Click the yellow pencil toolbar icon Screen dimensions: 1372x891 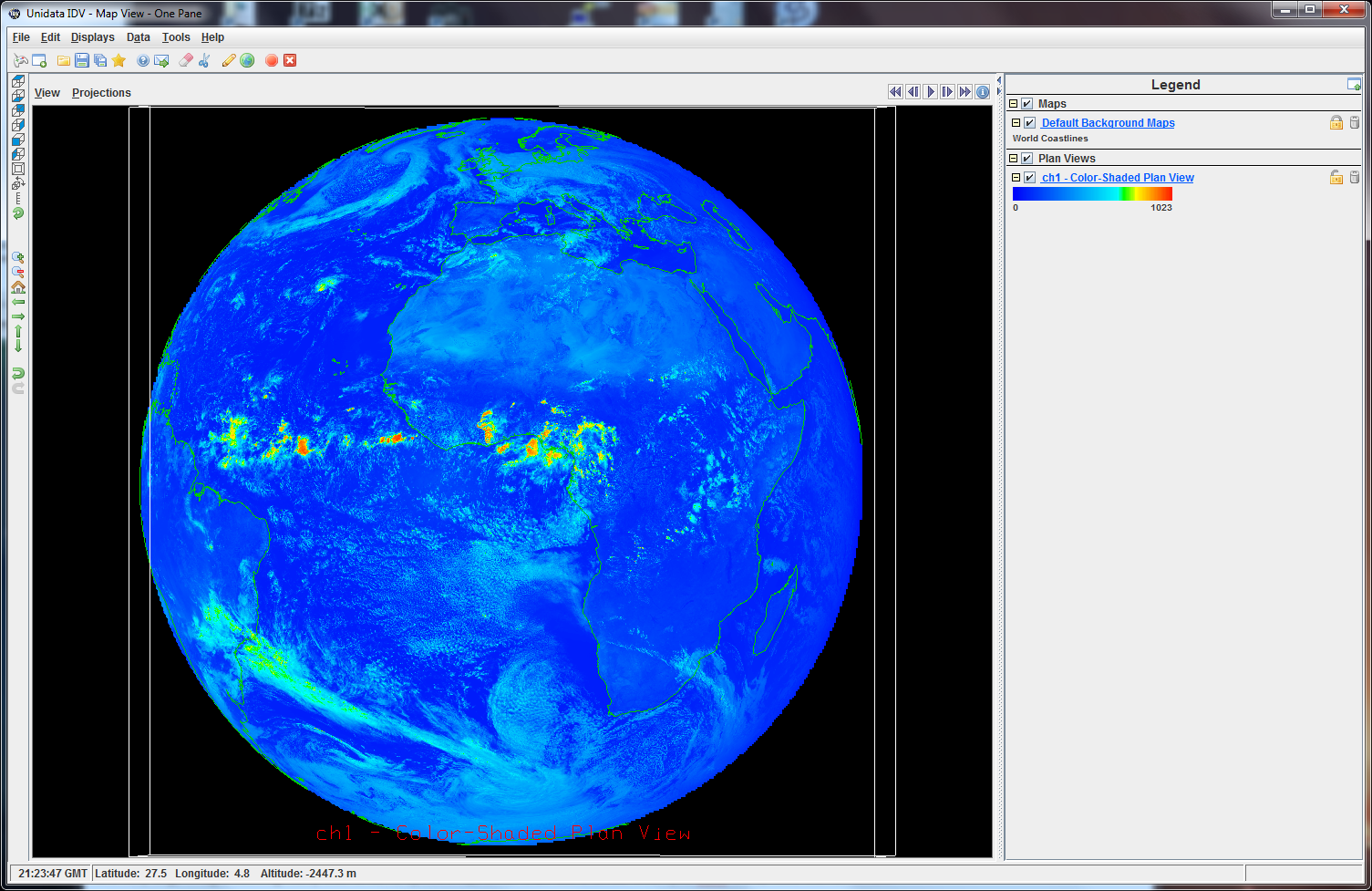[x=229, y=61]
